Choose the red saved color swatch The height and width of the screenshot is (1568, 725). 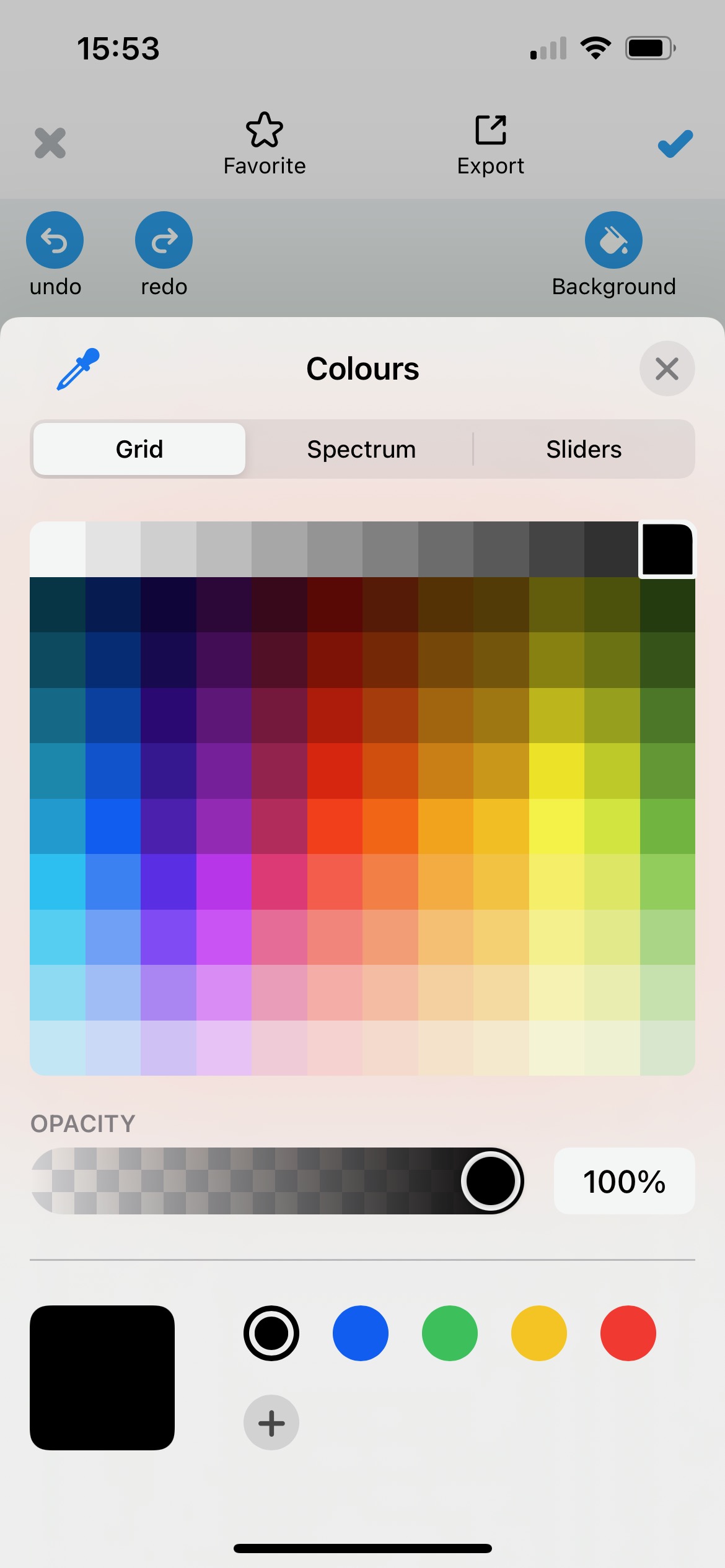pyautogui.click(x=628, y=1333)
